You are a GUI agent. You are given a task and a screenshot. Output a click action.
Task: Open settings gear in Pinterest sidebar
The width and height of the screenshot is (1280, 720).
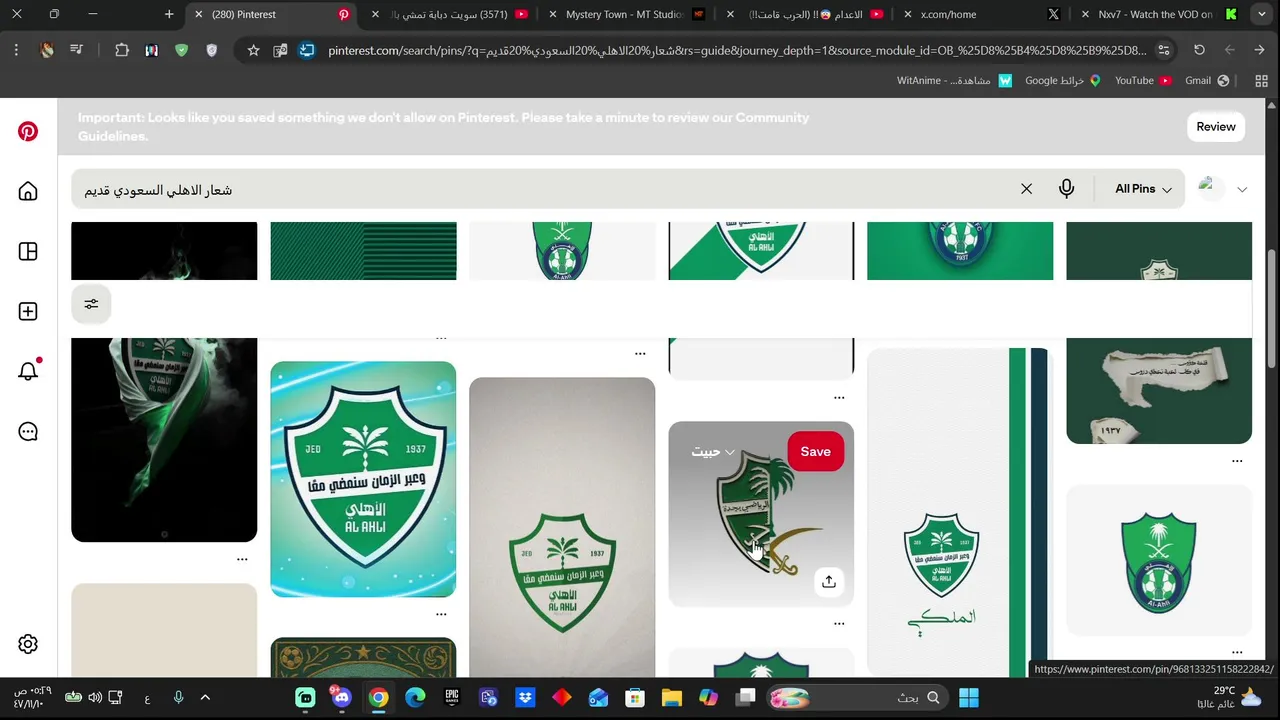[x=28, y=645]
